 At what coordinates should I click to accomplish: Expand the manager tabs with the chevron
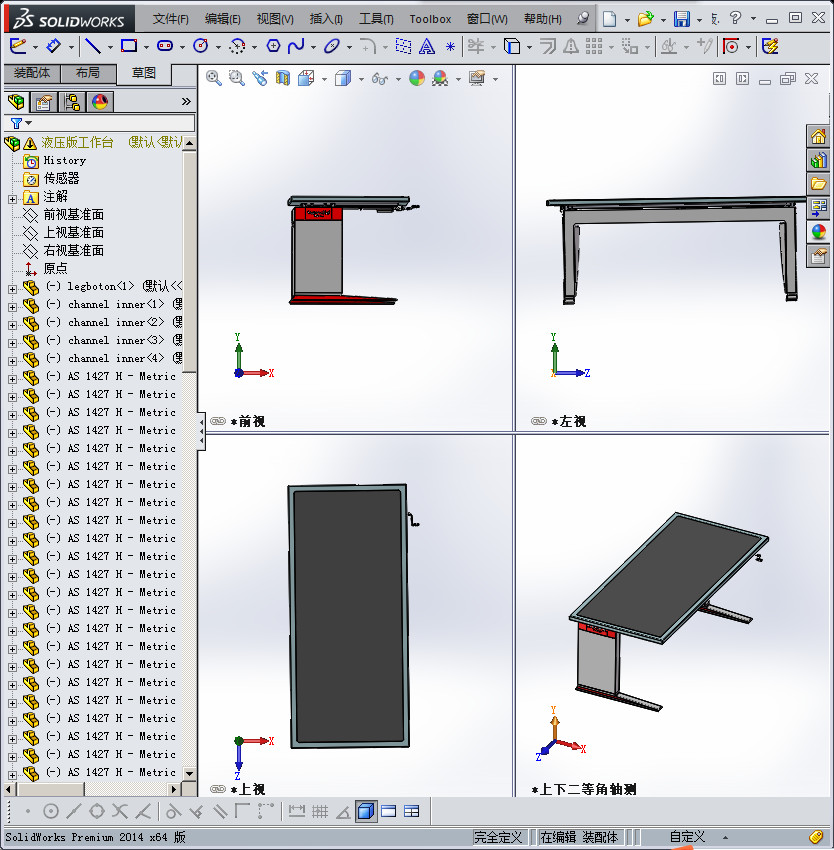tap(186, 101)
